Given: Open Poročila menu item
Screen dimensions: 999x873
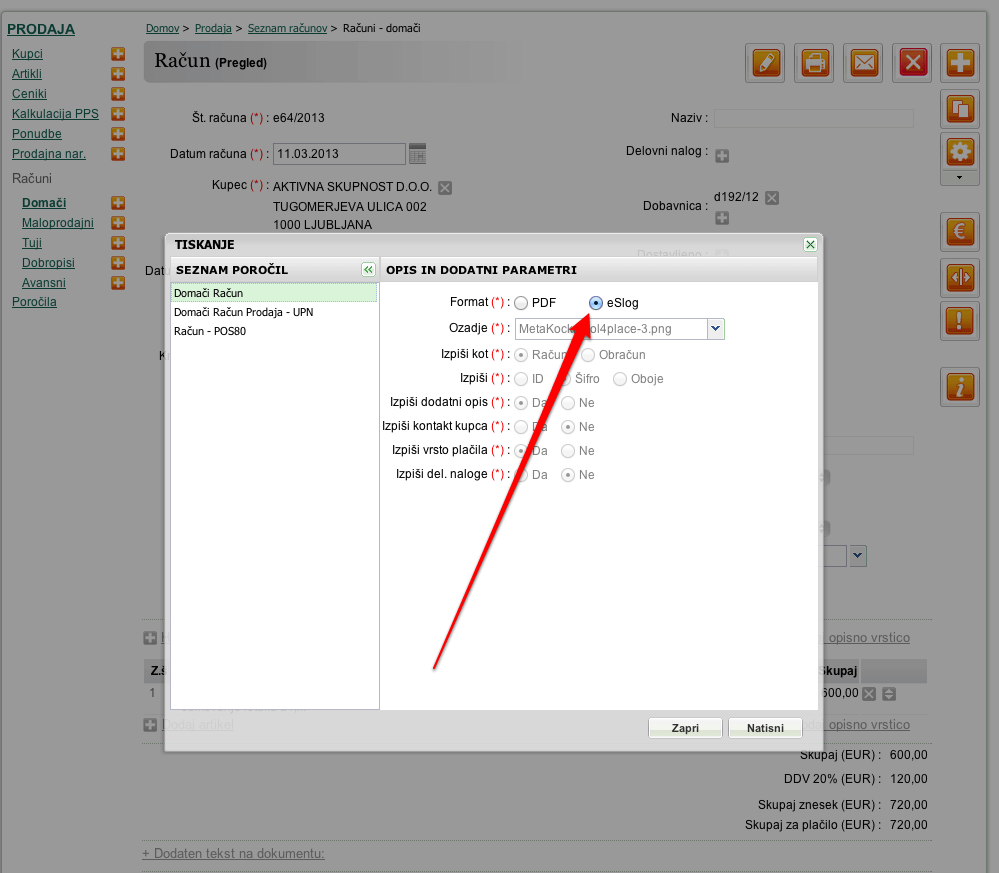Looking at the screenshot, I should point(34,301).
